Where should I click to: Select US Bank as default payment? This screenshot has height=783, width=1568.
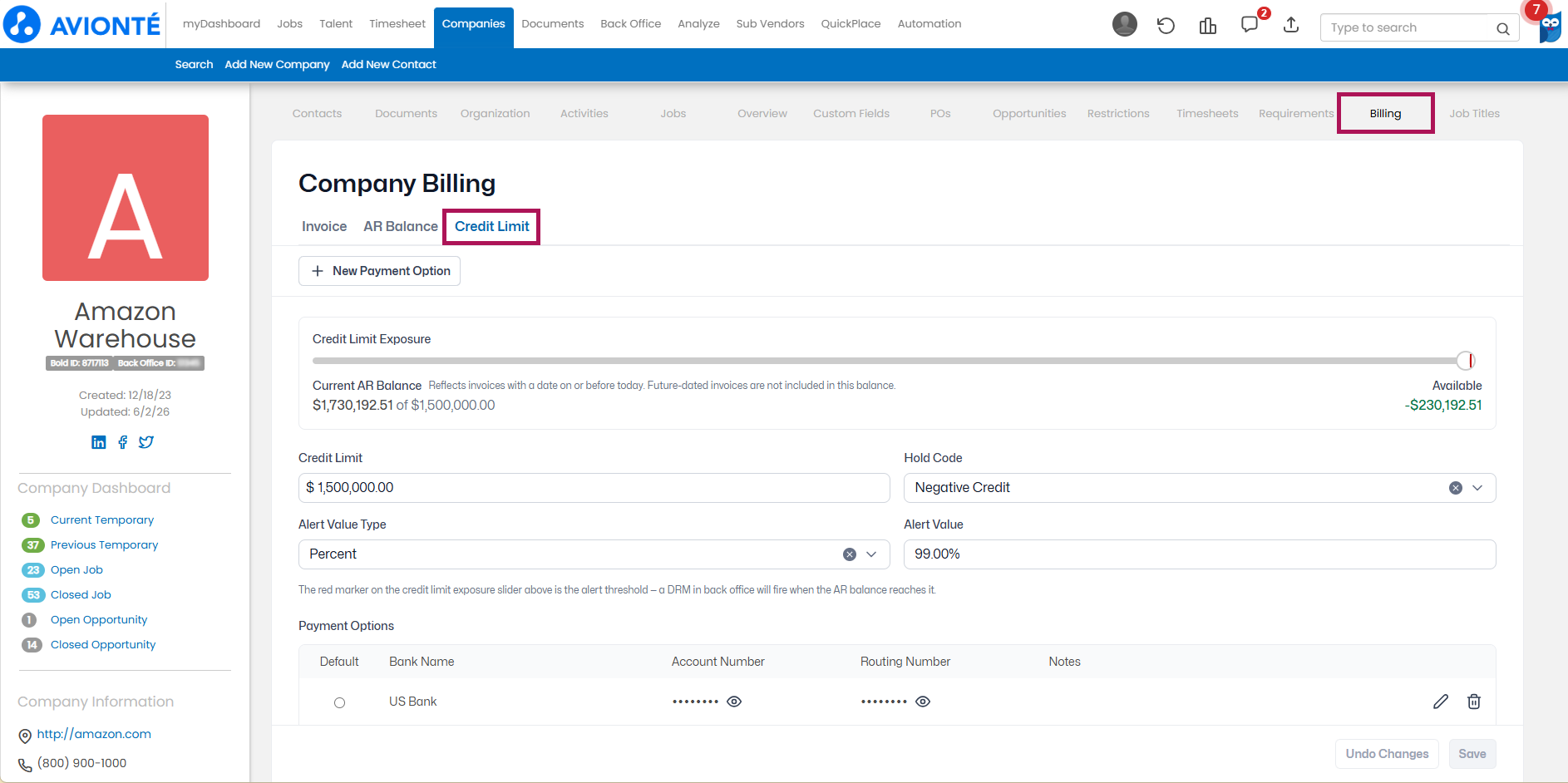pos(339,702)
